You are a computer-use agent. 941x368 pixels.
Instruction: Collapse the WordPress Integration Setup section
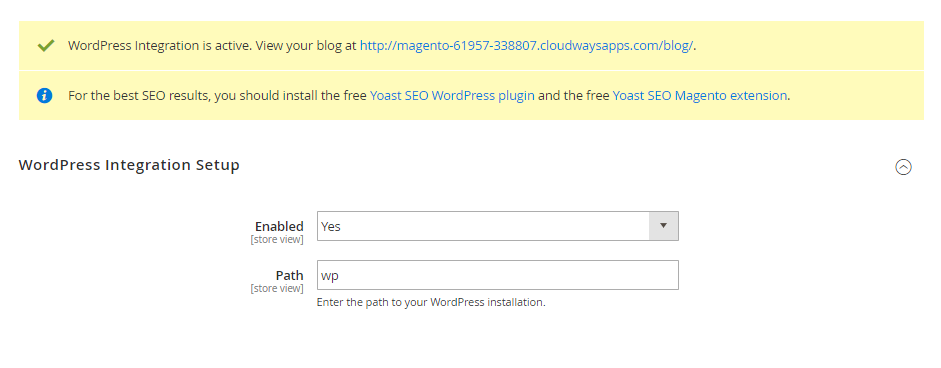pos(903,167)
